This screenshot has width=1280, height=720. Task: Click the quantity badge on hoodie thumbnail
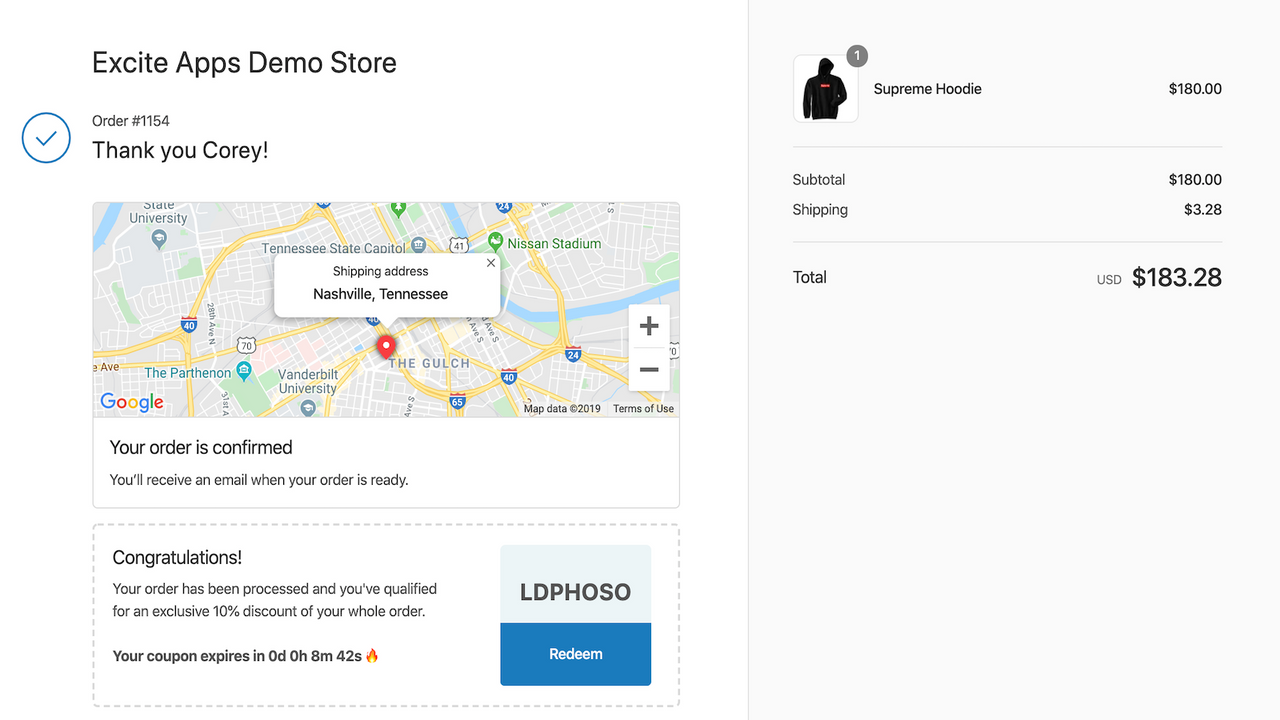pos(857,56)
